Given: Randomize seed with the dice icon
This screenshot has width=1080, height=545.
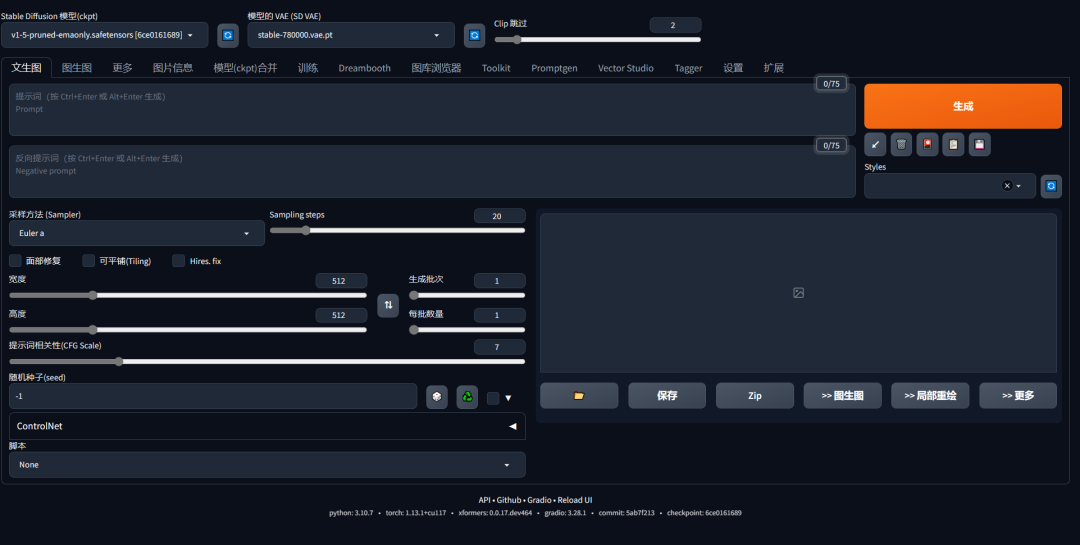Looking at the screenshot, I should [x=437, y=397].
